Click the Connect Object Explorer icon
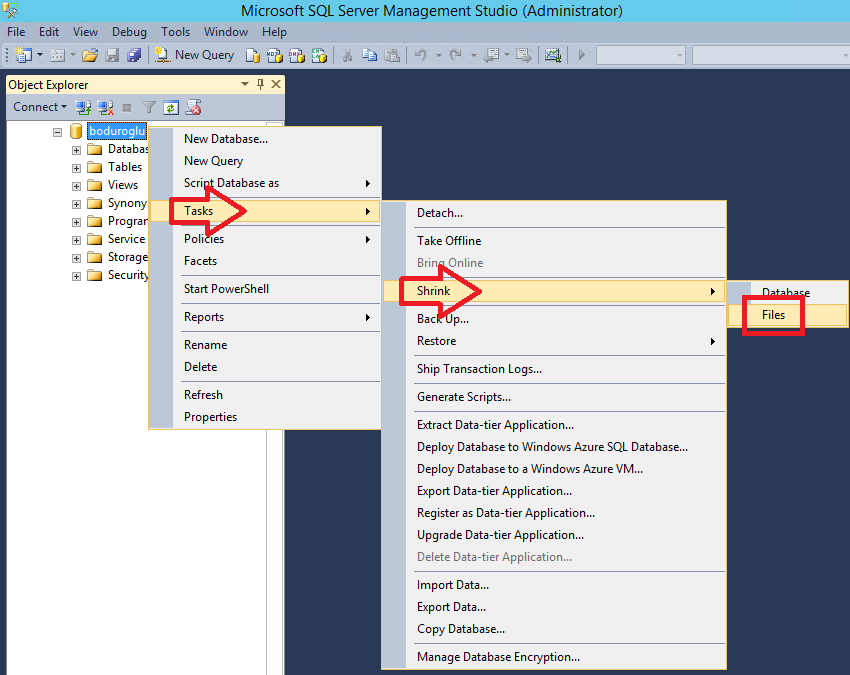Image resolution: width=850 pixels, height=675 pixels. tap(83, 107)
